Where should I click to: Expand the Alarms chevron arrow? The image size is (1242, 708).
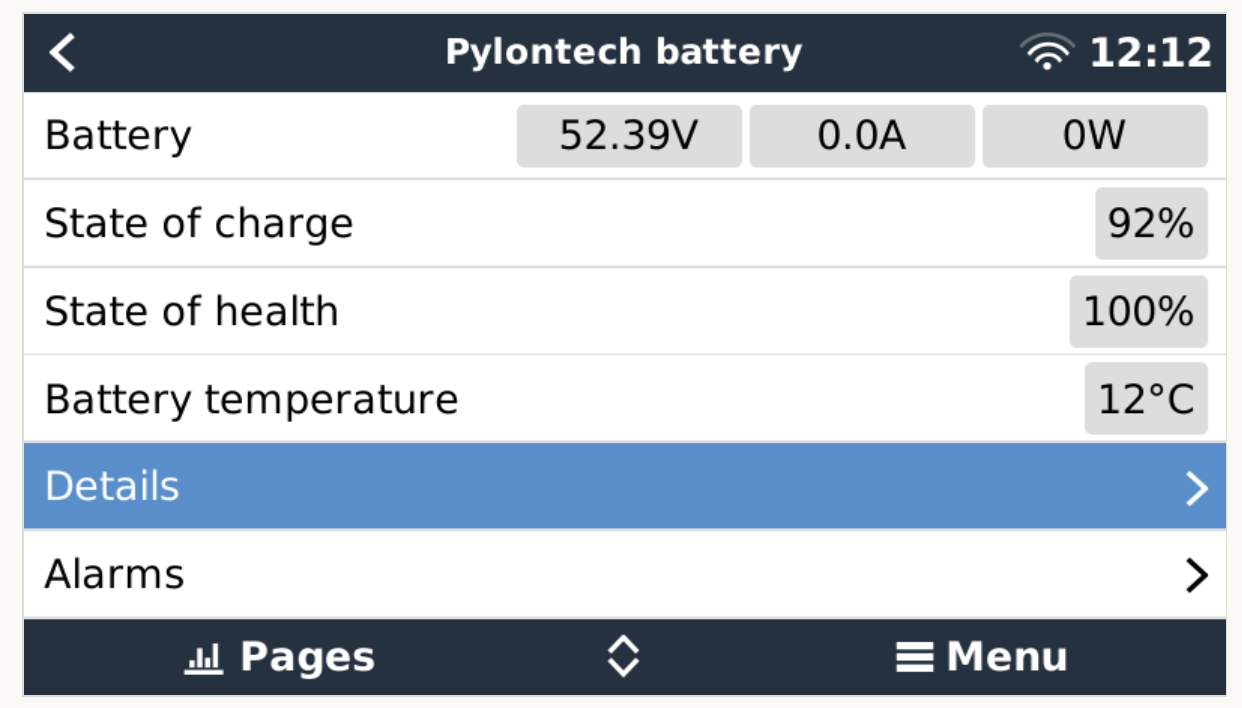1196,575
